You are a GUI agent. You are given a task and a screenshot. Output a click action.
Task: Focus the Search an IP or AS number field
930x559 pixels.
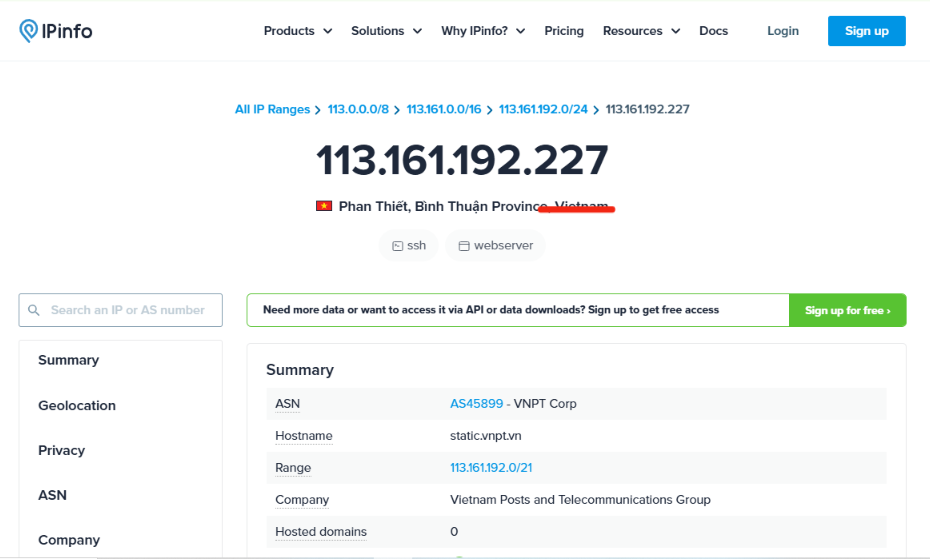tap(120, 310)
